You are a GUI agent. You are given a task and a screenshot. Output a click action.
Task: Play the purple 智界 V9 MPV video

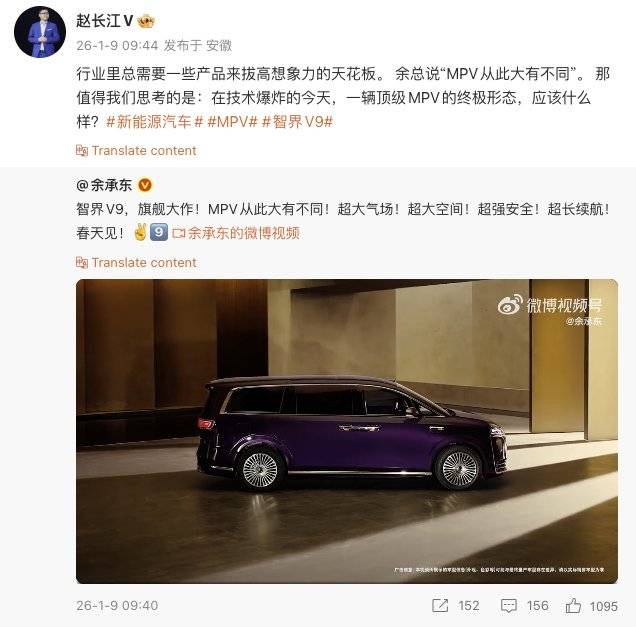tap(347, 432)
